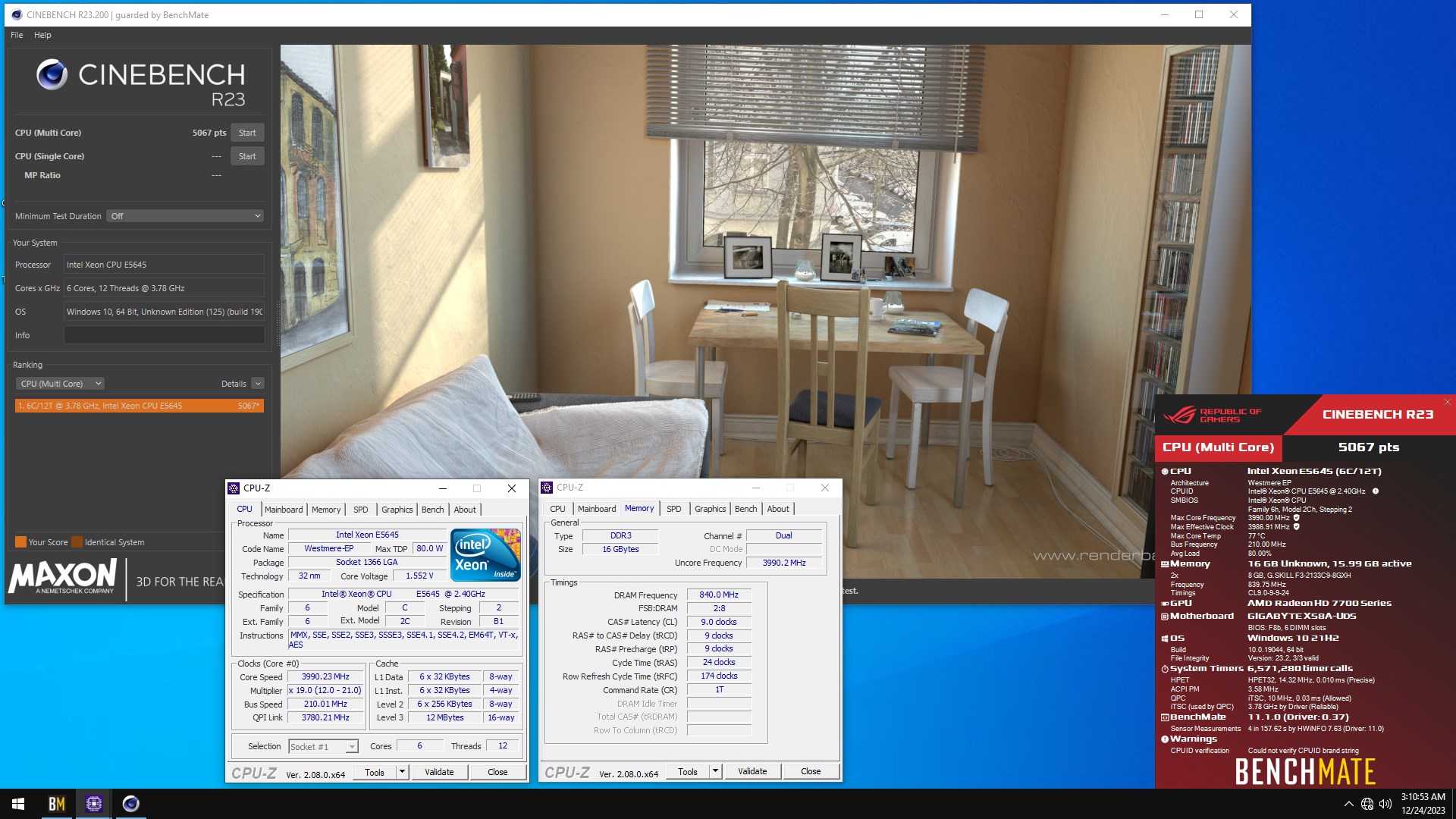Open Mainboard tab in right CPU-Z window
Screen dimensions: 1456x819
click(597, 509)
